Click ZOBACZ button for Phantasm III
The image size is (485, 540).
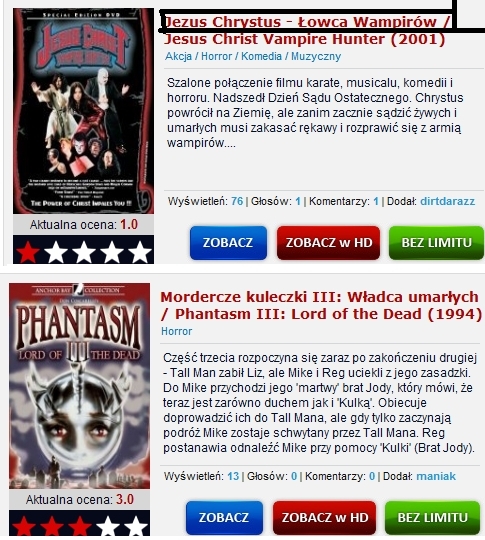224,518
